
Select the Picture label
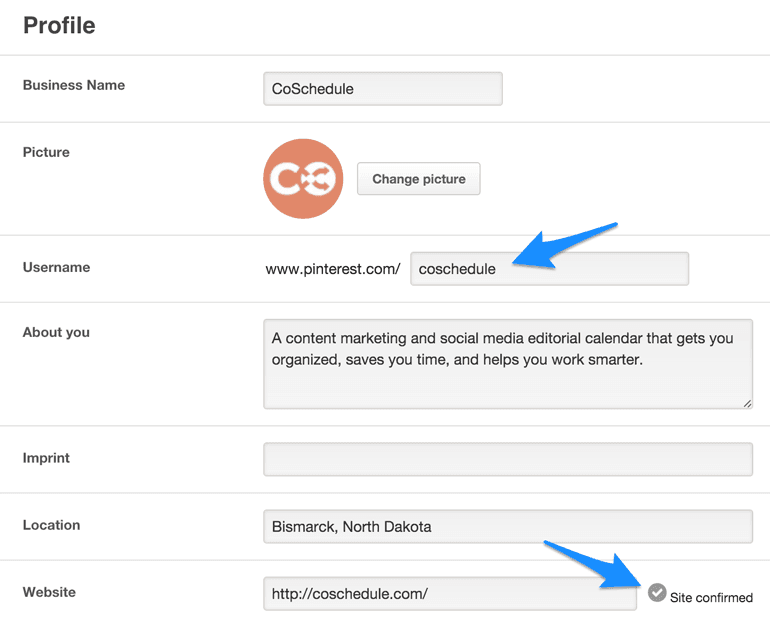pyautogui.click(x=46, y=152)
